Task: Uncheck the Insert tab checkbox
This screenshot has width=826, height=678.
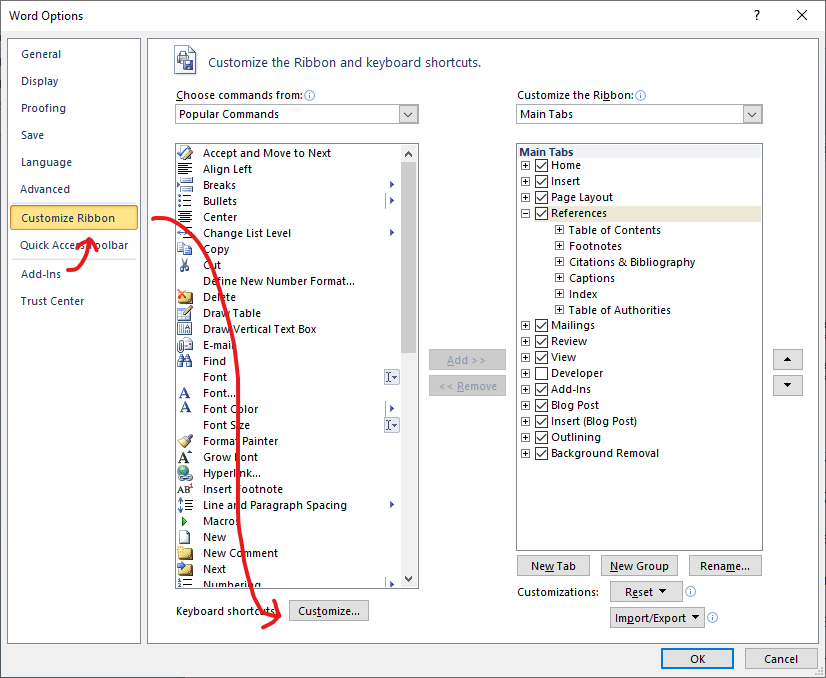Action: [542, 181]
